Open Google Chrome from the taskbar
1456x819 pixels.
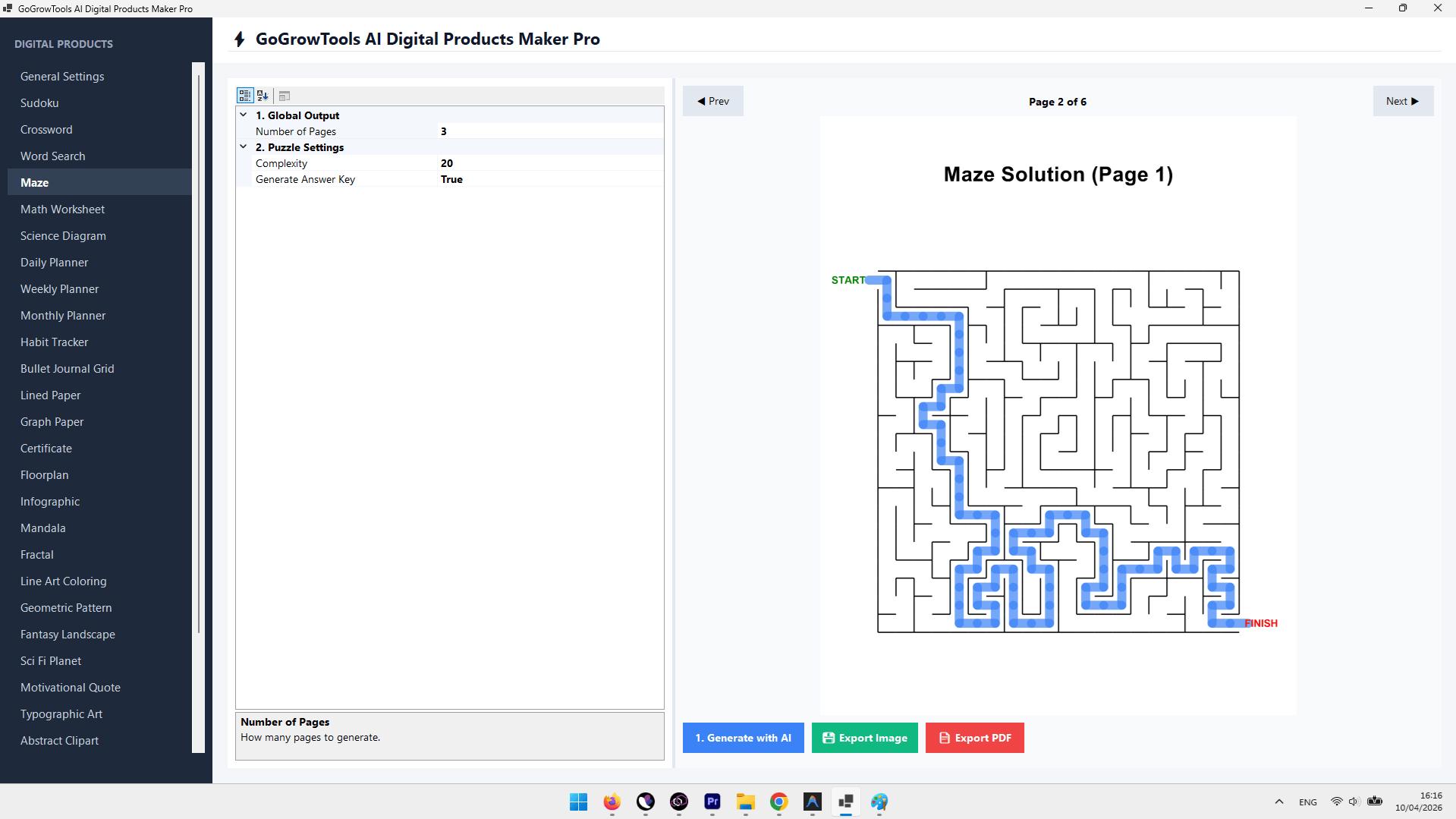(x=778, y=802)
